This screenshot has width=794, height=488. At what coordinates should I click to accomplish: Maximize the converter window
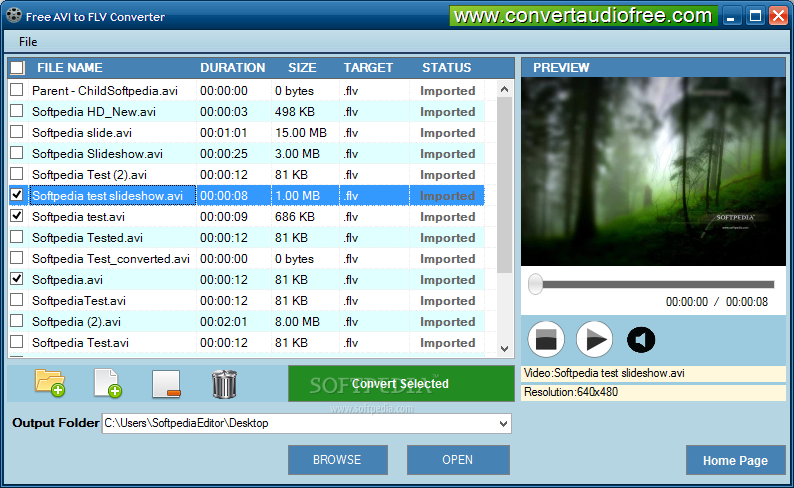click(755, 16)
